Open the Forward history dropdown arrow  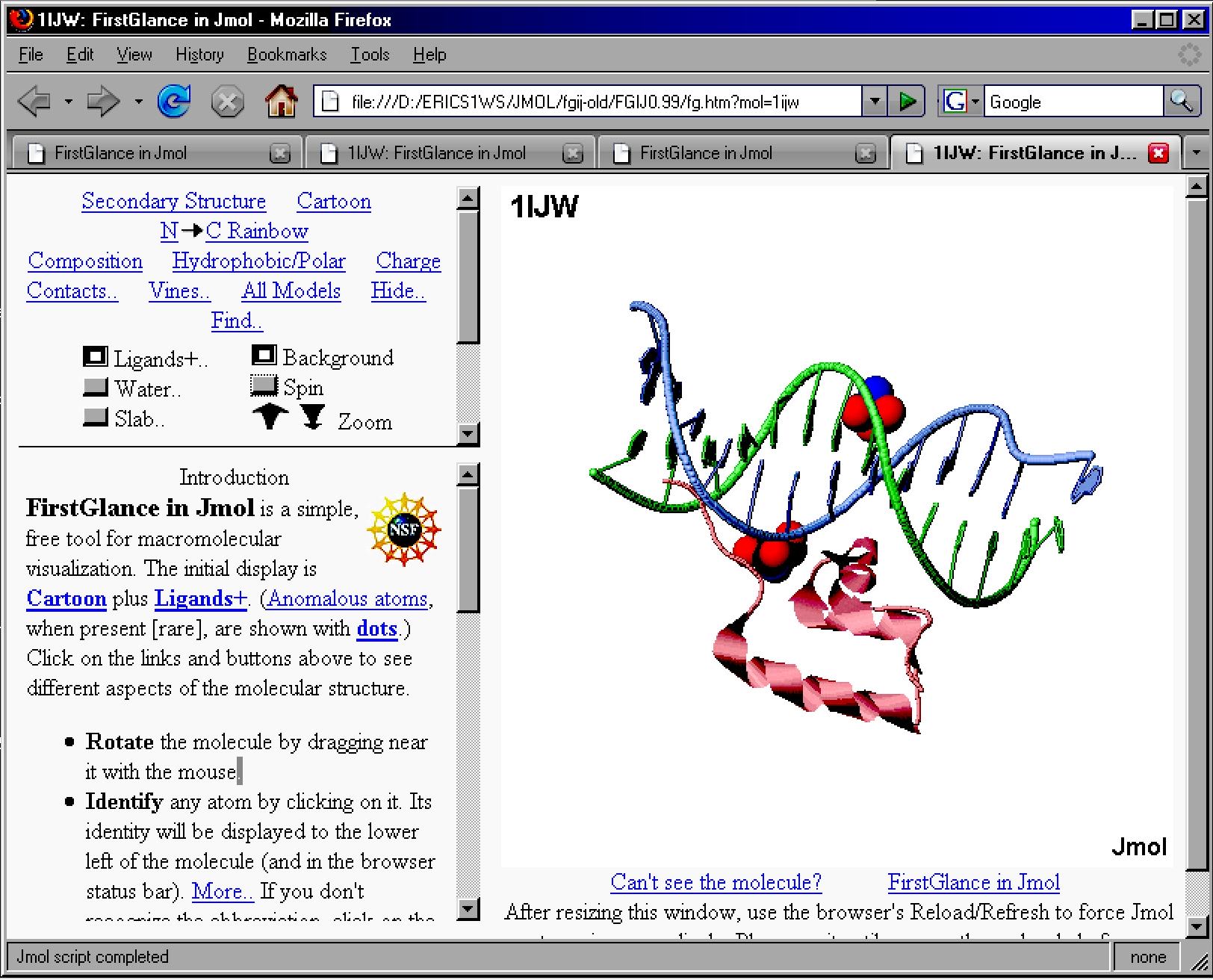coord(139,101)
